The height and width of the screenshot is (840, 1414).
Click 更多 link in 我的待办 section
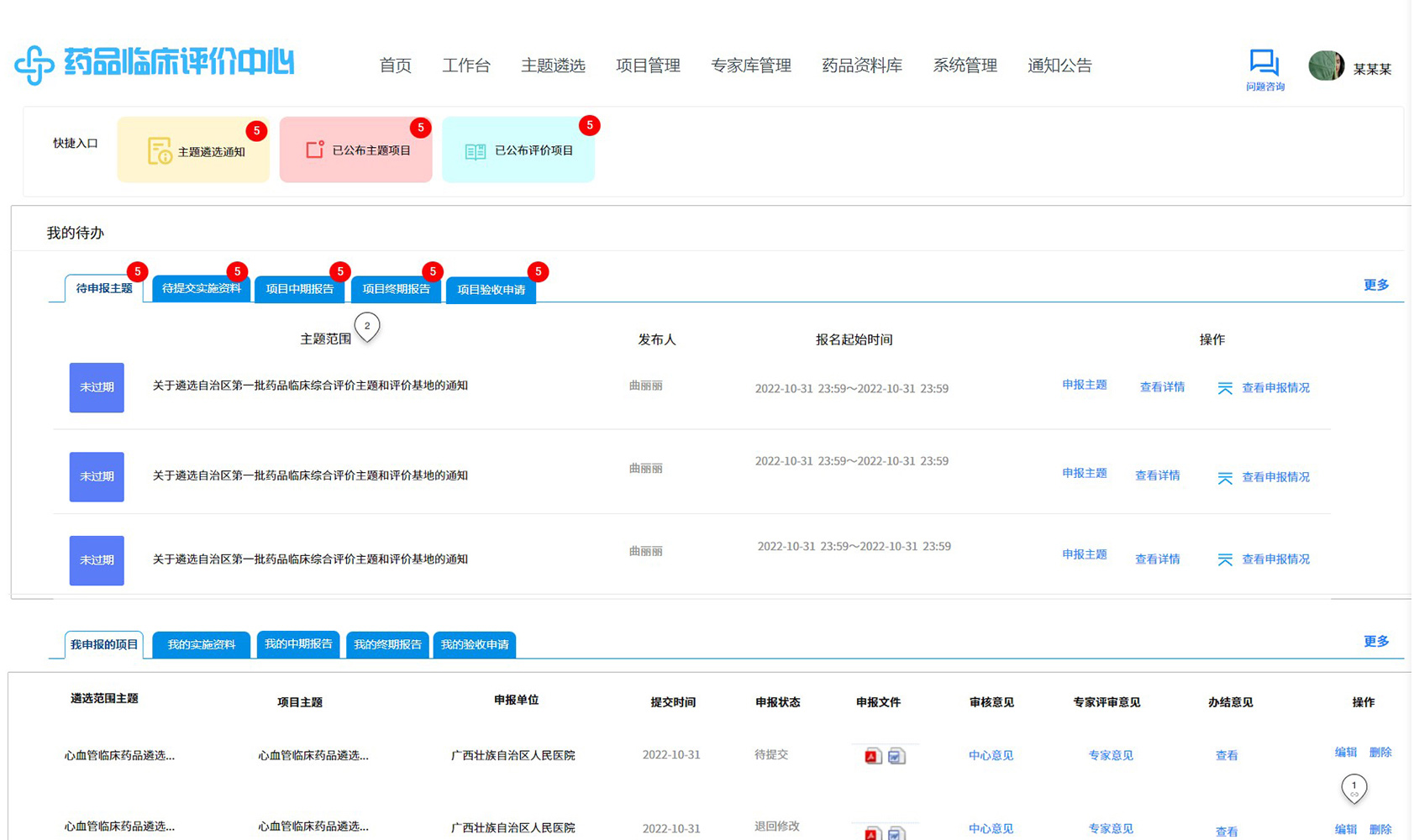pos(1375,285)
